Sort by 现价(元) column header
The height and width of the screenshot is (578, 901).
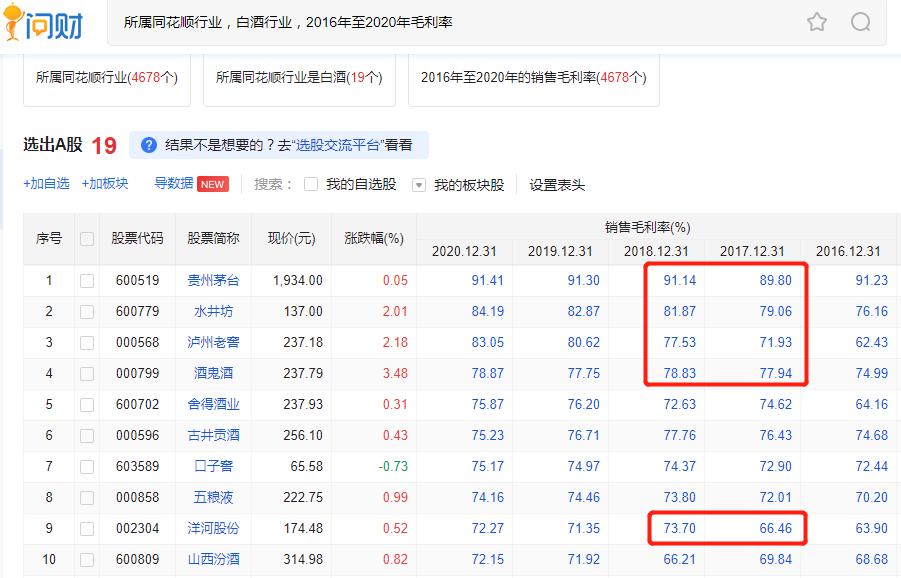pyautogui.click(x=291, y=238)
